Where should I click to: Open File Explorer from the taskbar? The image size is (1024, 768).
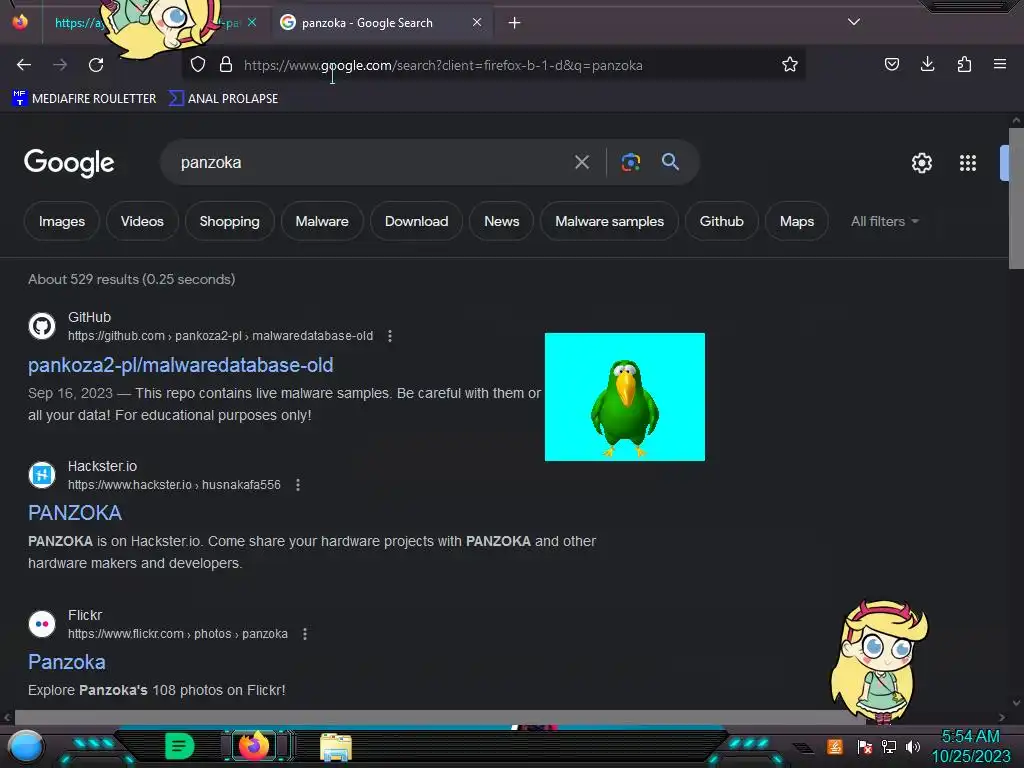[336, 747]
